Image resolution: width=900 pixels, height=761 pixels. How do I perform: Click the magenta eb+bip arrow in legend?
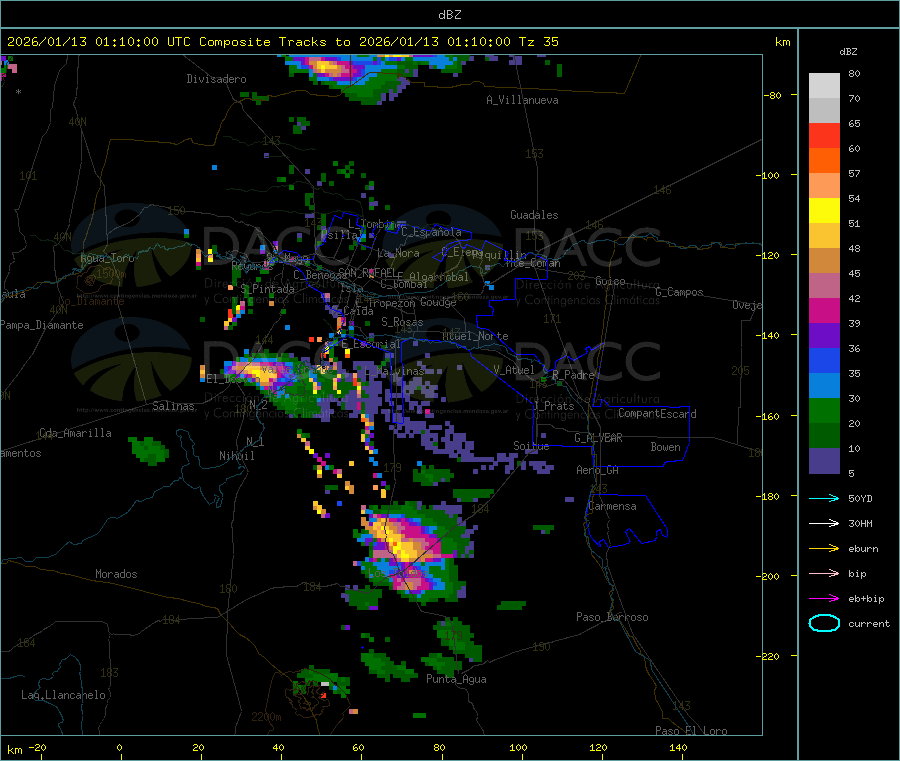(x=824, y=599)
